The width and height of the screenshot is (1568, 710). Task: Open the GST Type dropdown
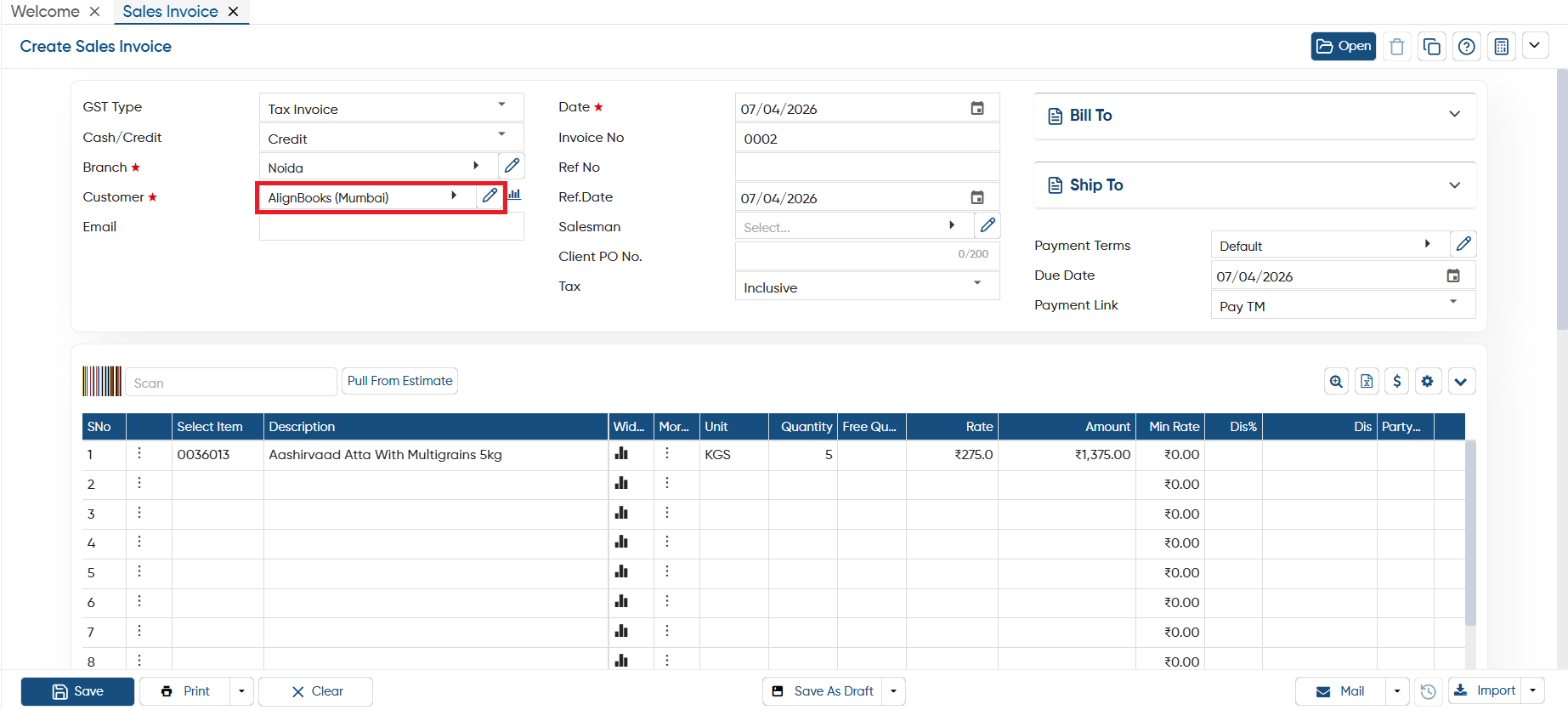pos(391,108)
